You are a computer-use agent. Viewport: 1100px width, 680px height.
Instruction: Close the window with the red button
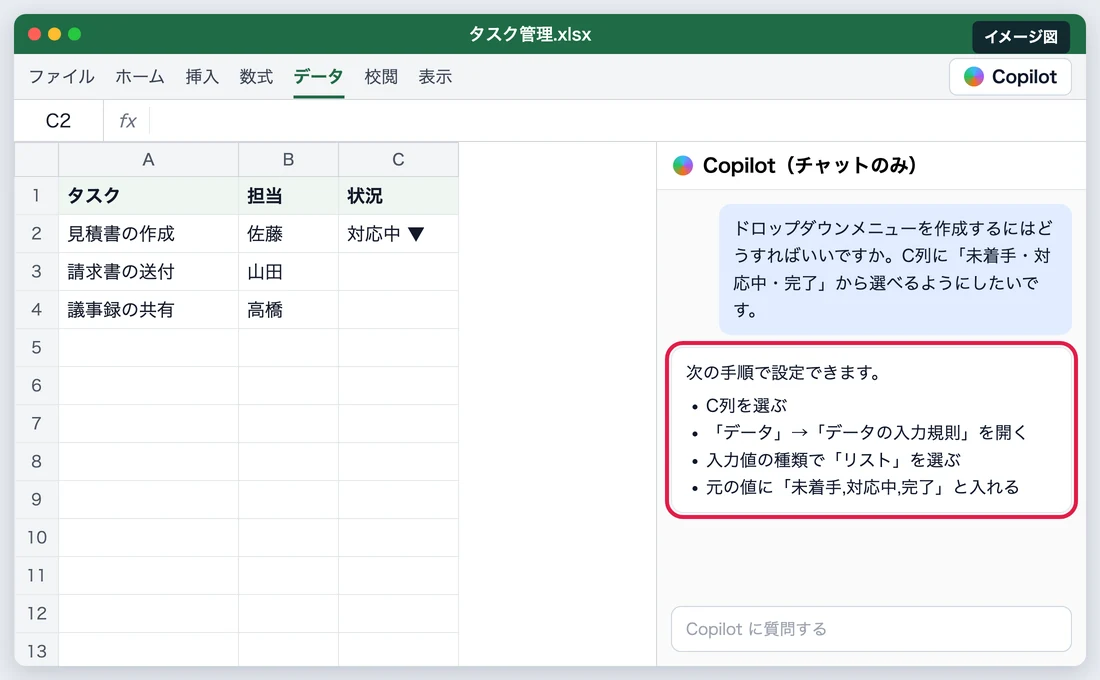pos(34,34)
